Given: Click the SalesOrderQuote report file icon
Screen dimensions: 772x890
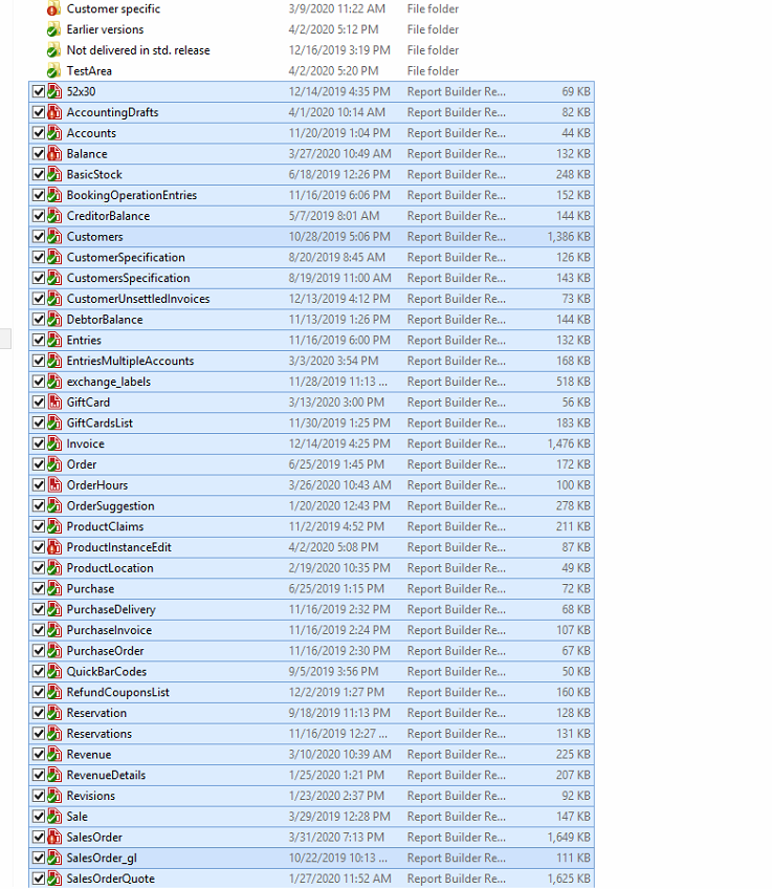Looking at the screenshot, I should pos(54,879).
